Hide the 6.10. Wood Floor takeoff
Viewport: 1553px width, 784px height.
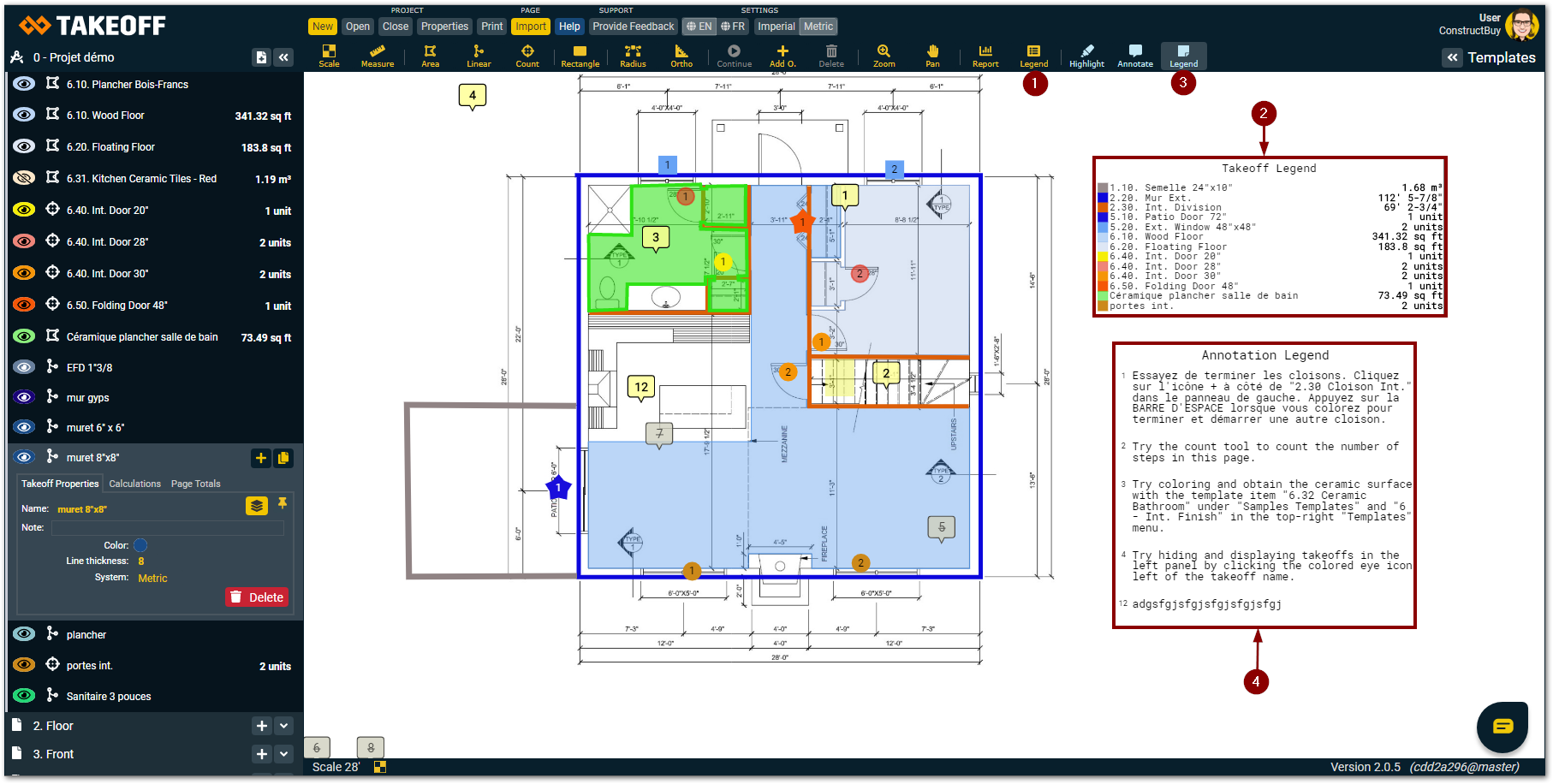(24, 115)
